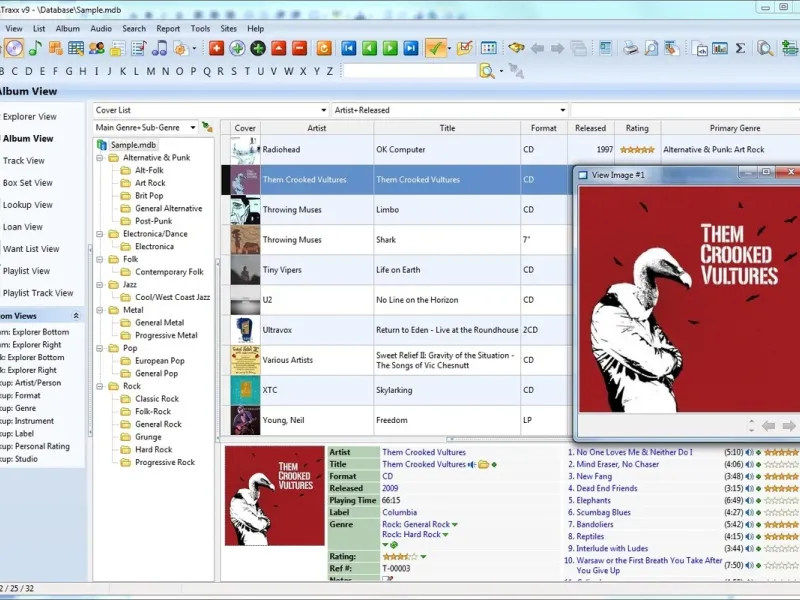Screen dimensions: 800x600
Task: Collapse the Custom Views section chevron
Action: (x=76, y=315)
